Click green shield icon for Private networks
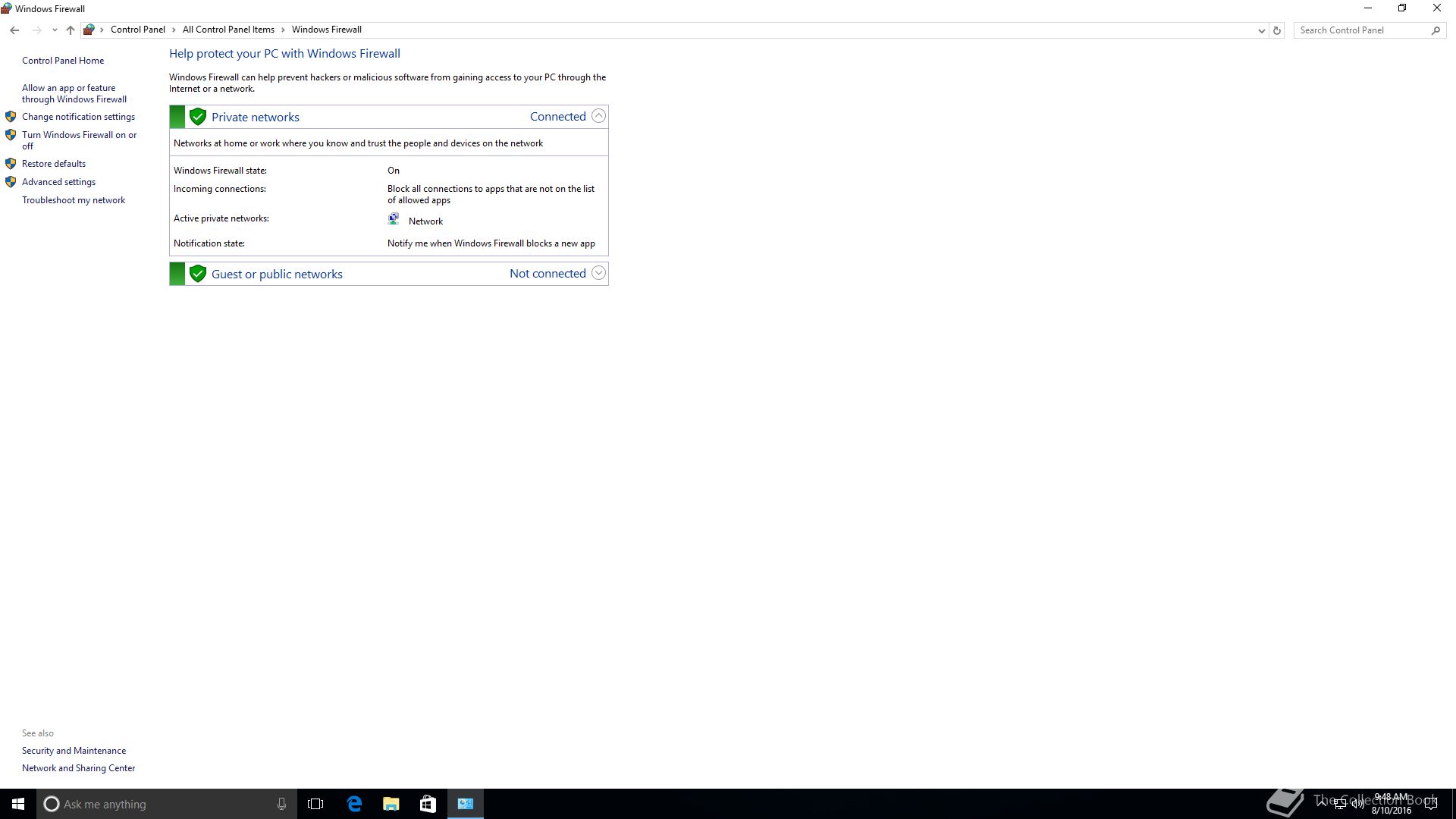 pyautogui.click(x=198, y=117)
